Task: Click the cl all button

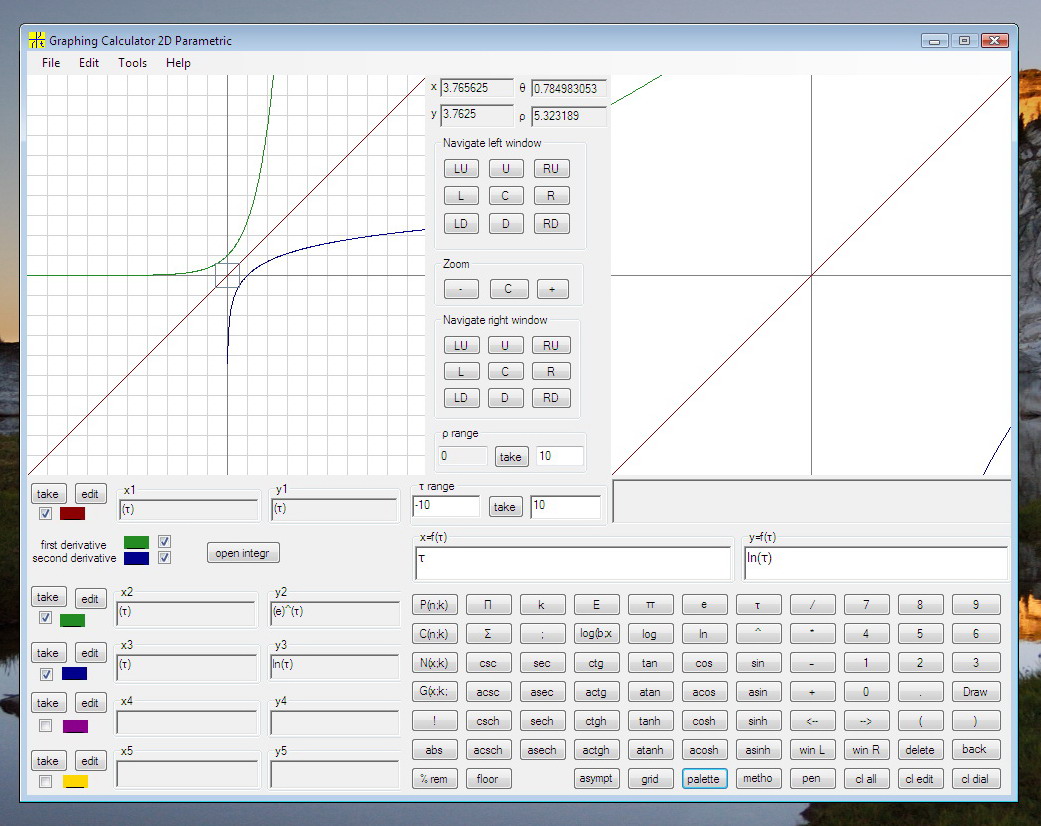Action: click(866, 779)
